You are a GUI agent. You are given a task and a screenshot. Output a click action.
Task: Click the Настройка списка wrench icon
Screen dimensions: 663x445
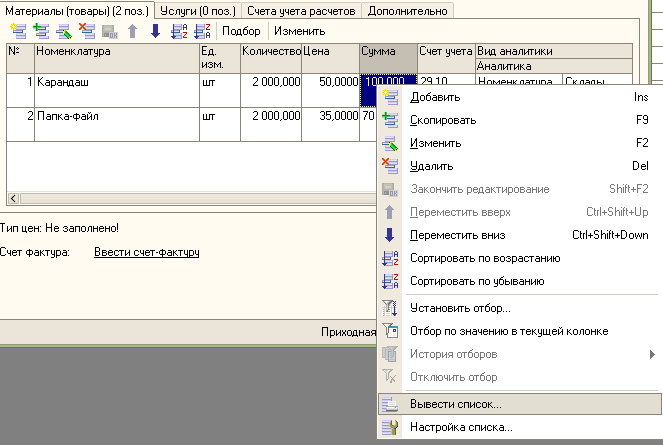pyautogui.click(x=390, y=427)
